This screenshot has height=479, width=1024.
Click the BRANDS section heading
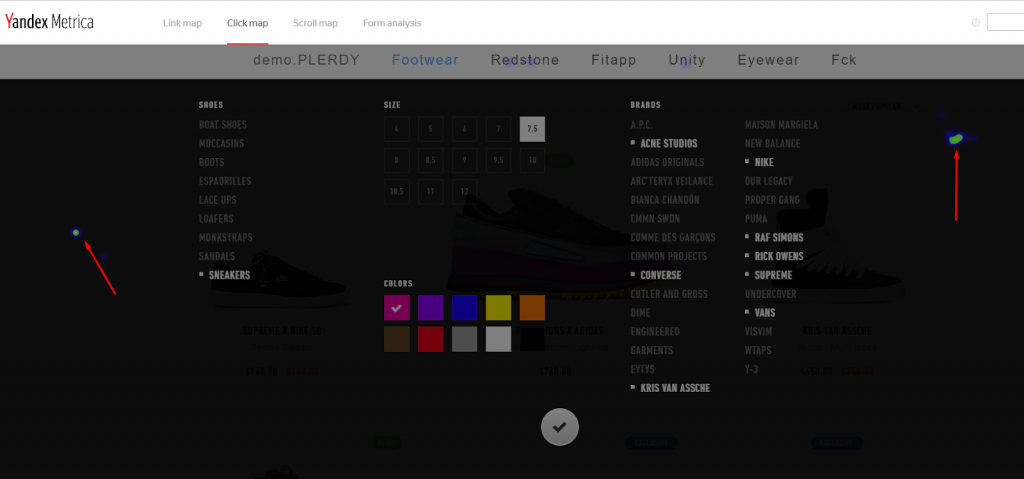645,105
